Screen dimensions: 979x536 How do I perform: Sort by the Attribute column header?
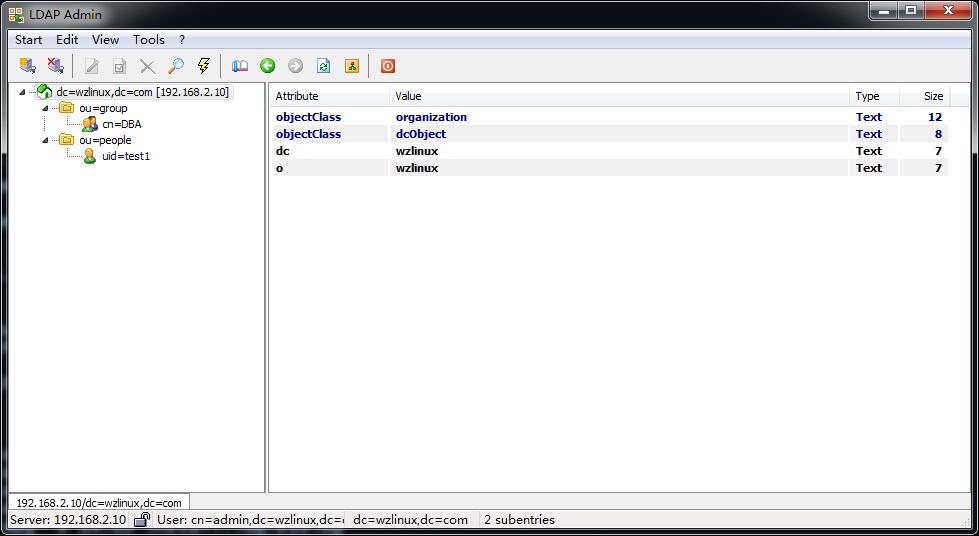[330, 96]
